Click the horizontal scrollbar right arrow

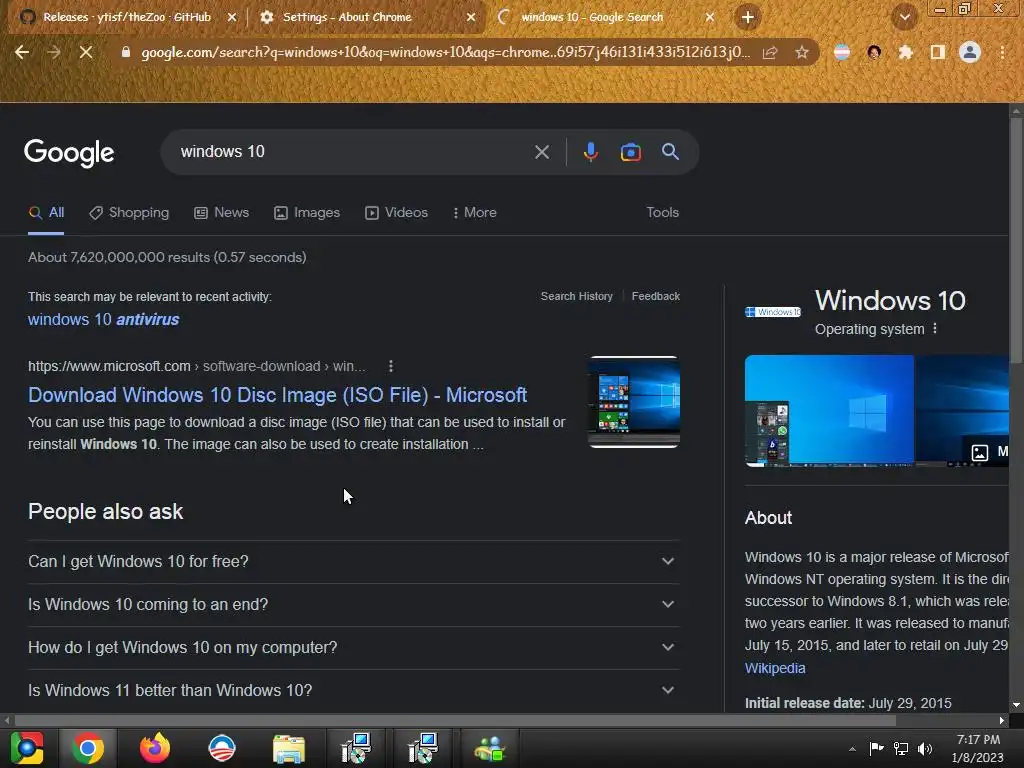pos(1002,720)
